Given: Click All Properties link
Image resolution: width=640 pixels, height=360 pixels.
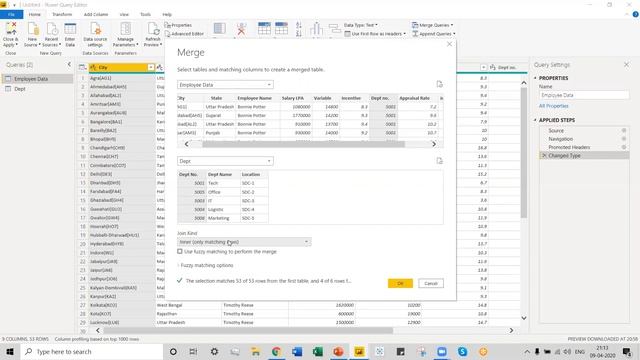Looking at the screenshot, I should (553, 106).
